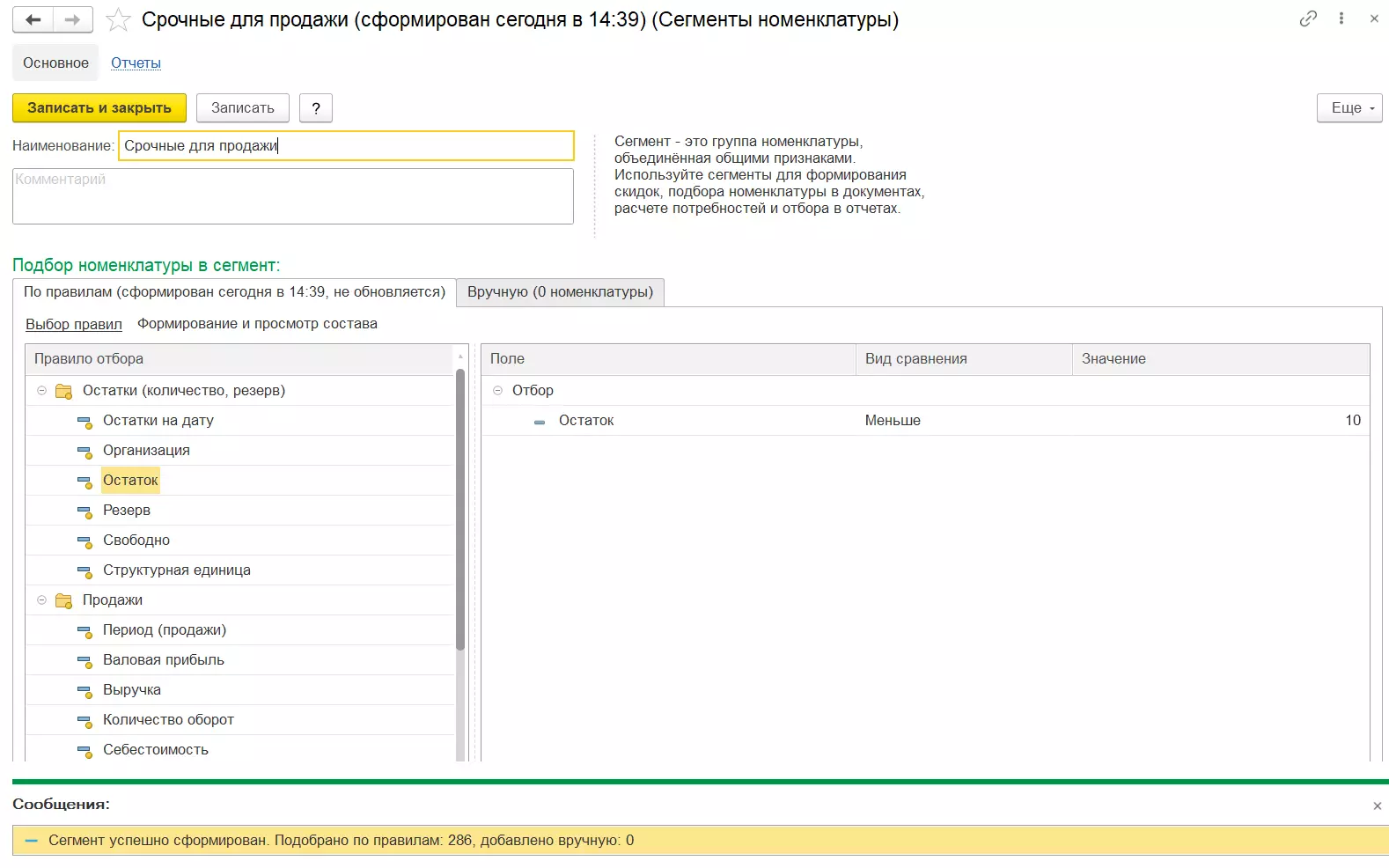Click the filter item icon beside Остаток in Отбор
Image resolution: width=1389 pixels, height=868 pixels.
coord(540,422)
